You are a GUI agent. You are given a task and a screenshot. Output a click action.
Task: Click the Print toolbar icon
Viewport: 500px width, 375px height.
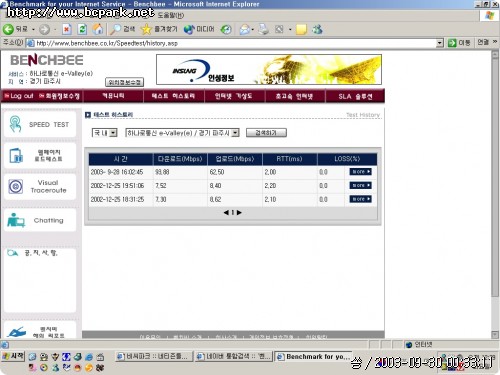tap(263, 29)
